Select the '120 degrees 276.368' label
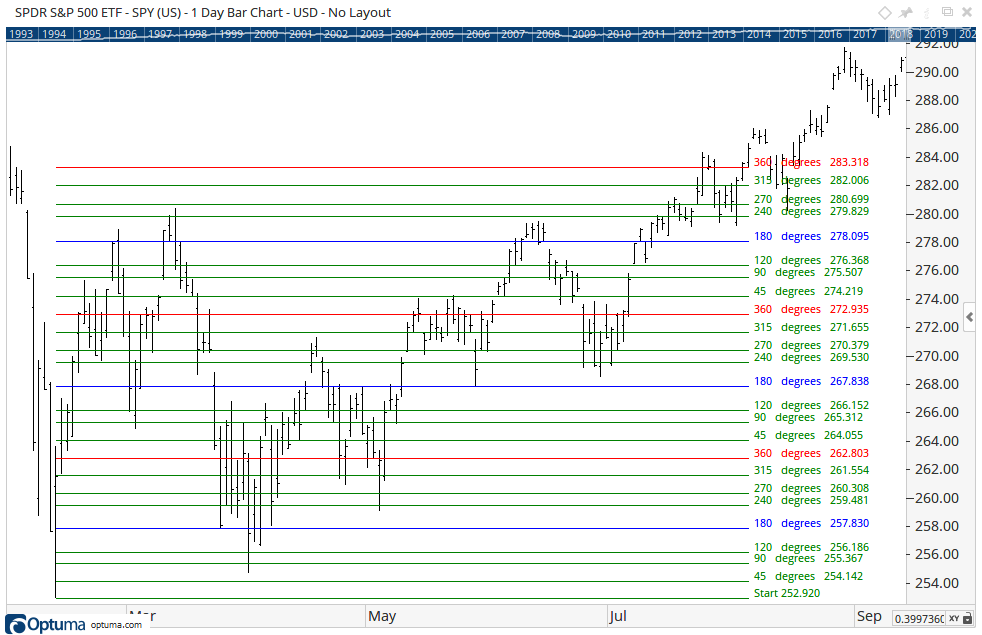982x635 pixels. pos(811,260)
